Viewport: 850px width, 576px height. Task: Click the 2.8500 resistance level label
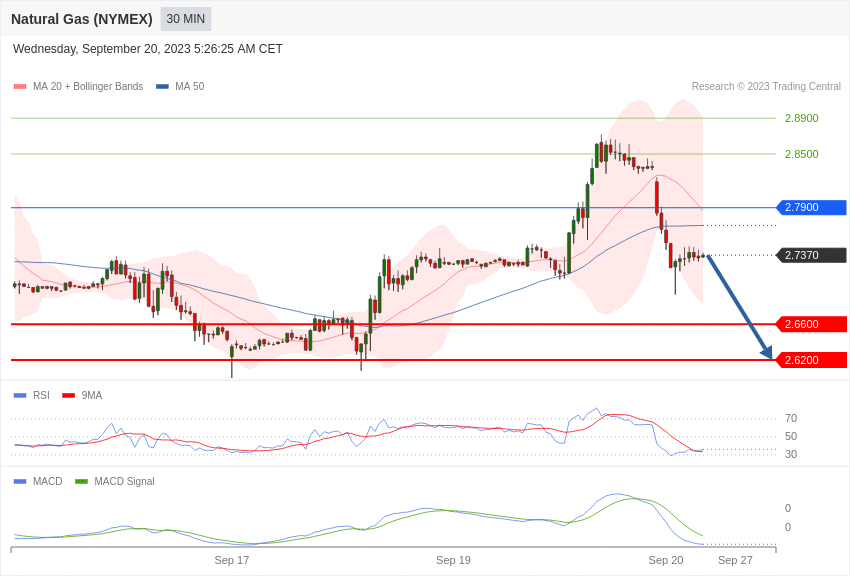tap(801, 154)
